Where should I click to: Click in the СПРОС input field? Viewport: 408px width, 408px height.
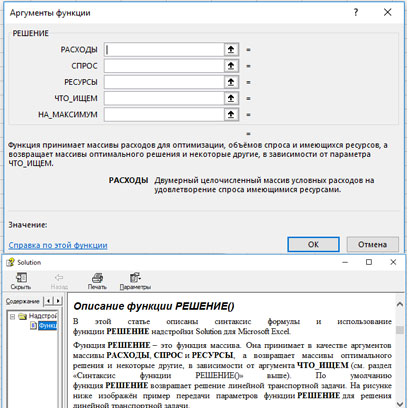164,66
